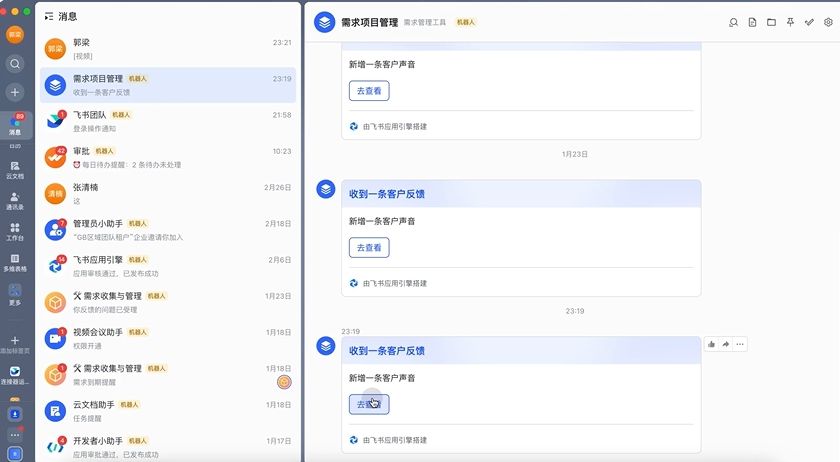Open 云文档 cloud docs in sidebar
840x462 pixels.
[15, 170]
